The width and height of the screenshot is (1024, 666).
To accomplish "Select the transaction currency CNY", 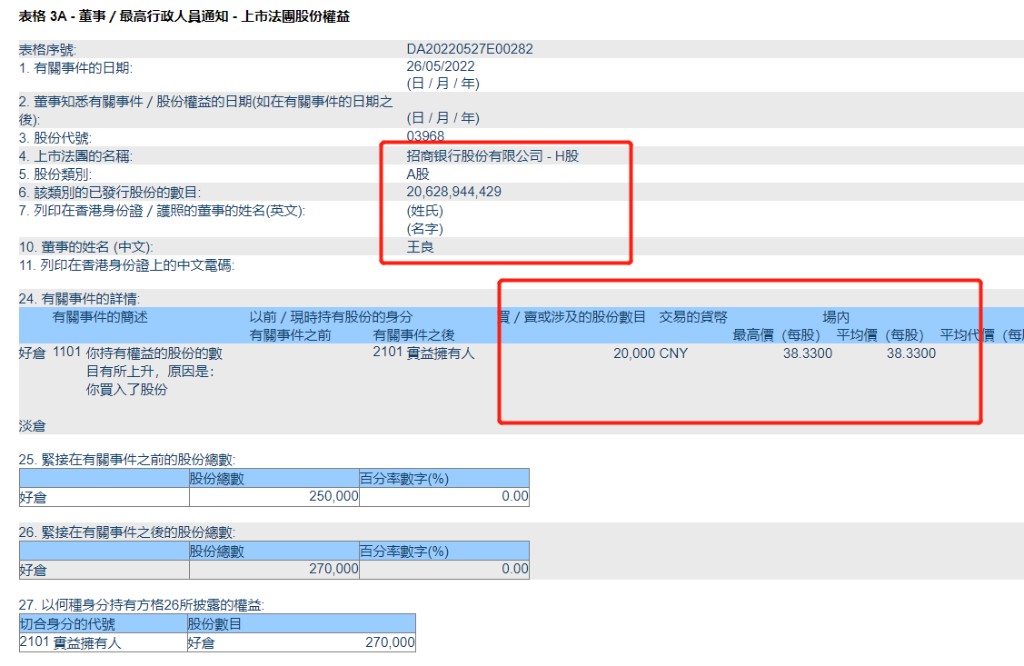I will [x=674, y=353].
